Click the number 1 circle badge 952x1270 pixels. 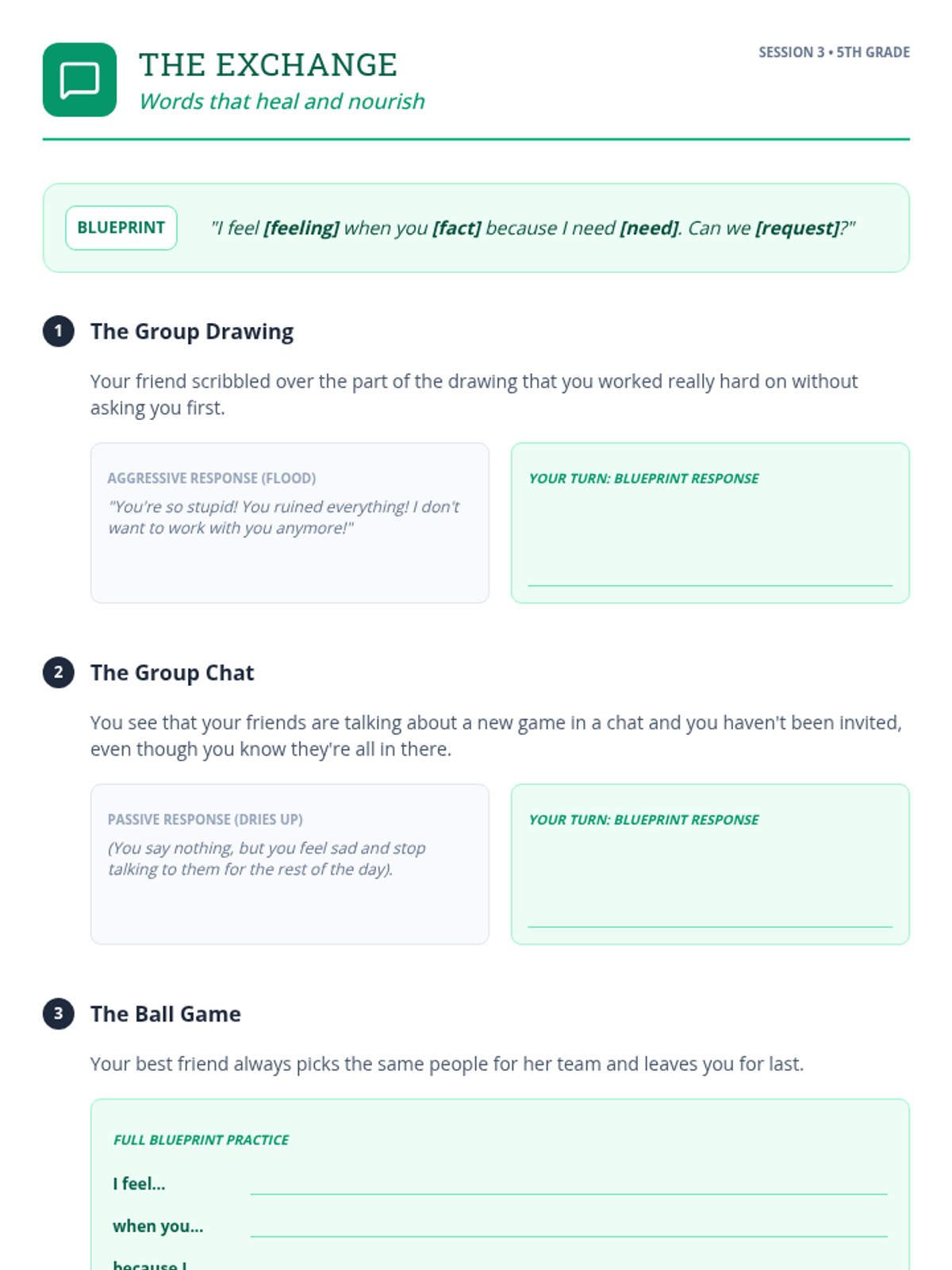pyautogui.click(x=58, y=331)
